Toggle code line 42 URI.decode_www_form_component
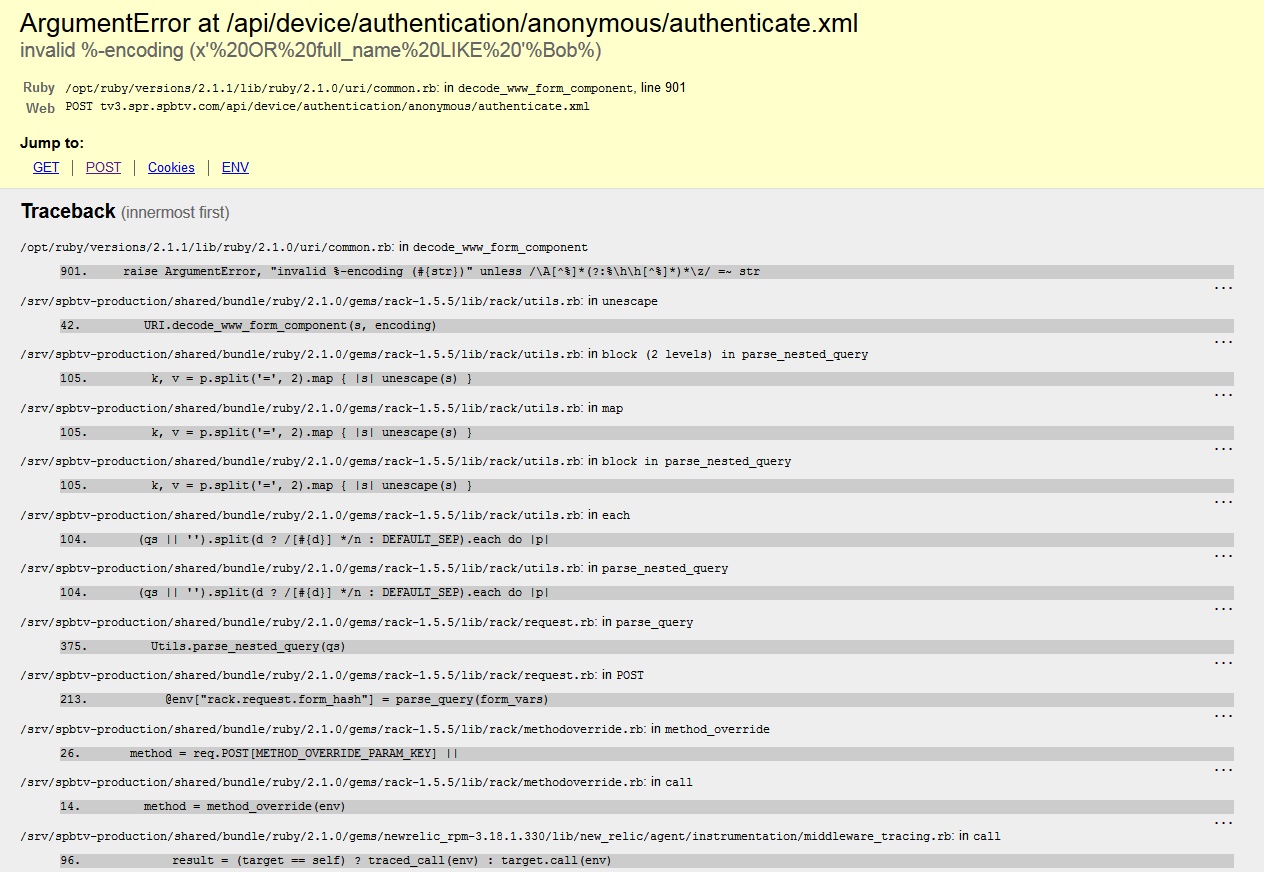Viewport: 1264px width, 872px height. click(x=646, y=325)
